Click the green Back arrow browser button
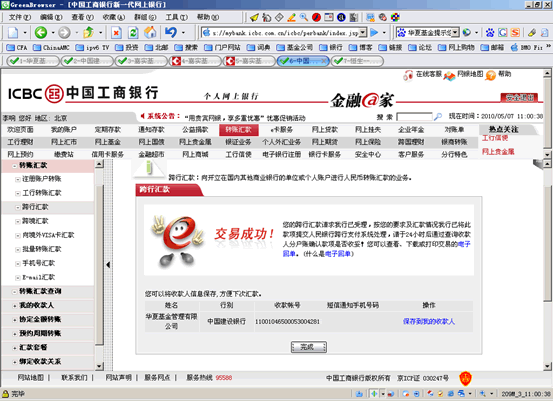Image resolution: width=554 pixels, height=402 pixels. (x=41, y=32)
